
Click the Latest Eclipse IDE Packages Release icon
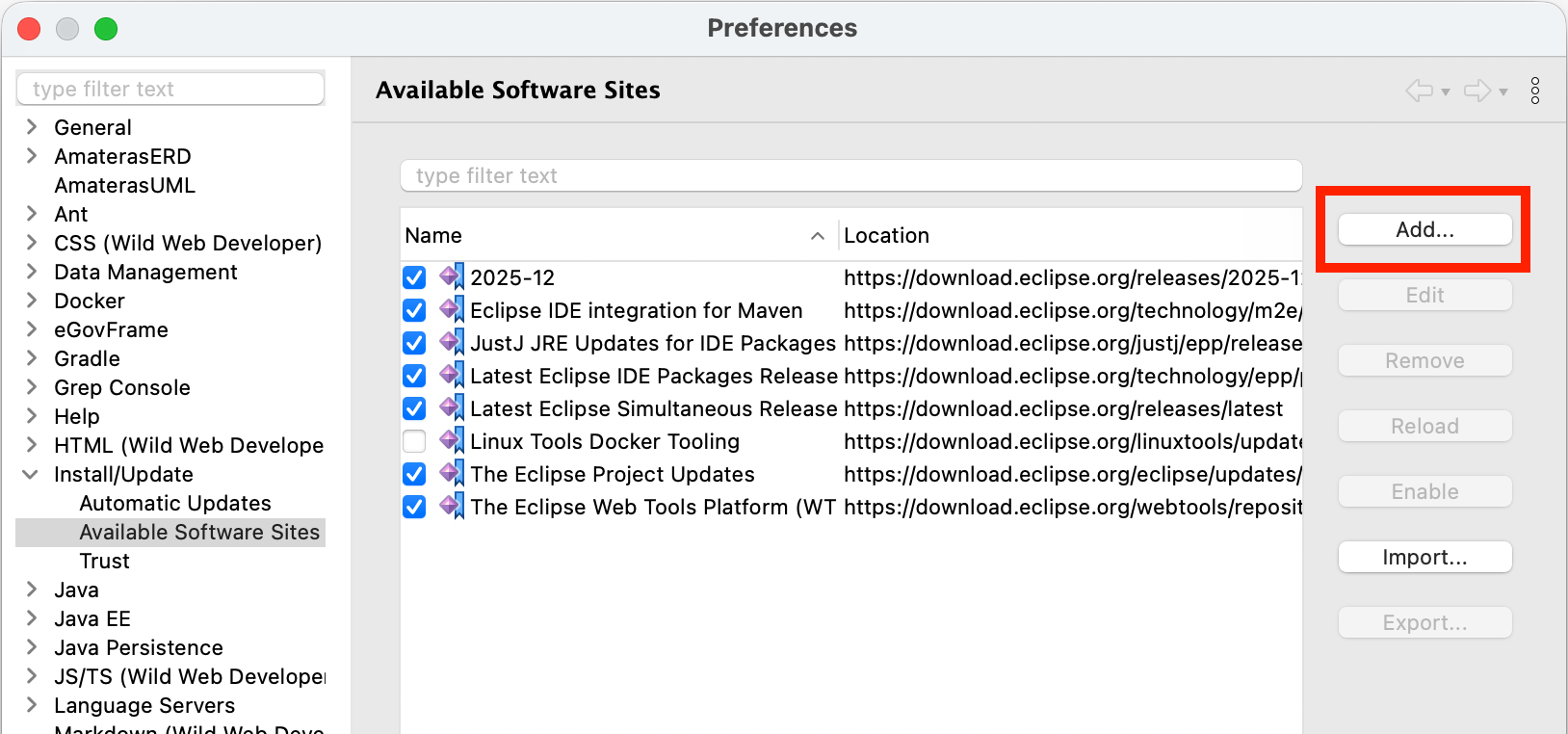pos(452,376)
